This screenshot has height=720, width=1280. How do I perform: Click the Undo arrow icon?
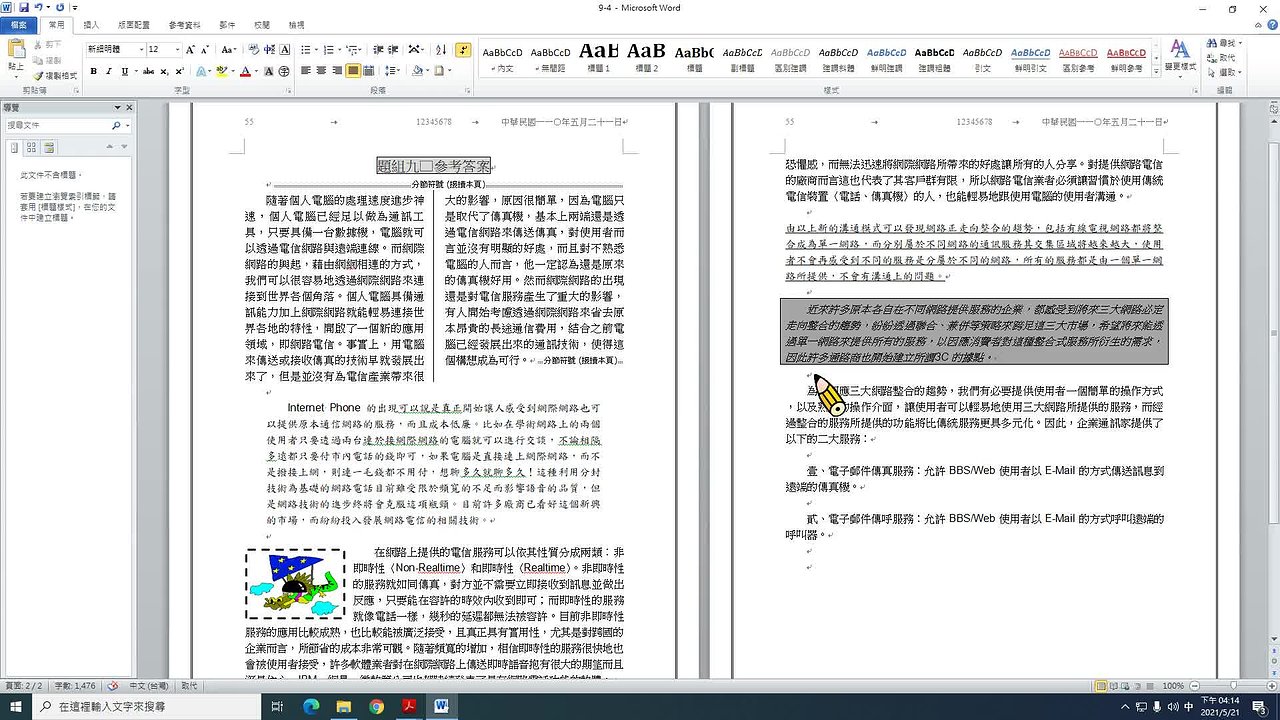coord(37,8)
